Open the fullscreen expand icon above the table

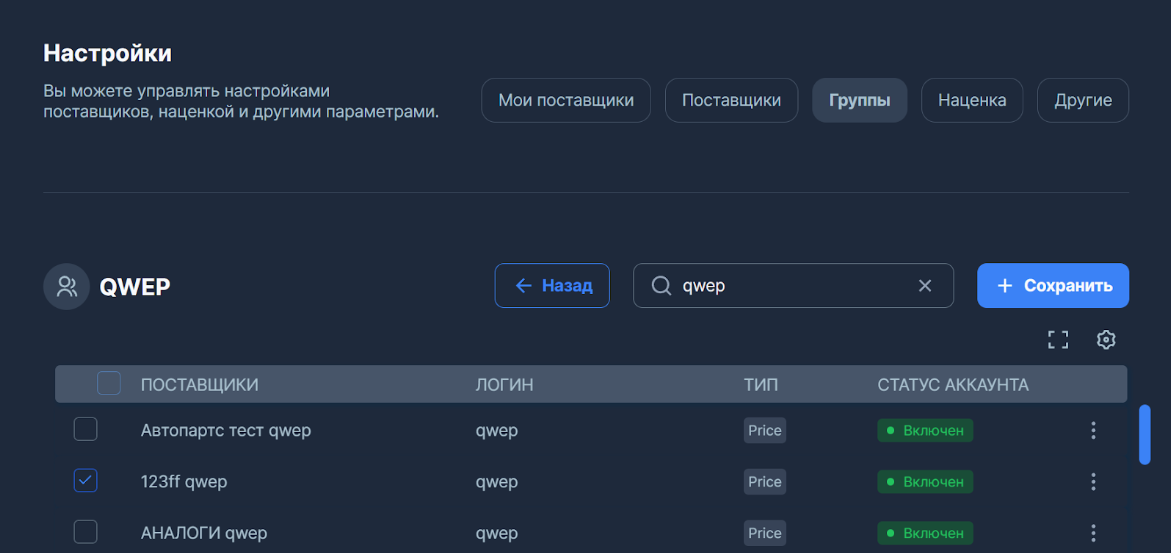1057,340
